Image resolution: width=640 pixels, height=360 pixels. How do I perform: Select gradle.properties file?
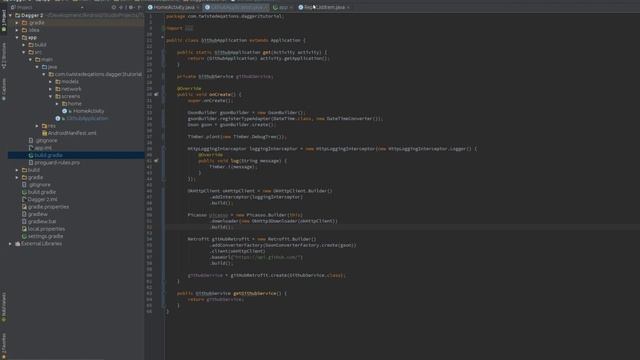(48, 207)
